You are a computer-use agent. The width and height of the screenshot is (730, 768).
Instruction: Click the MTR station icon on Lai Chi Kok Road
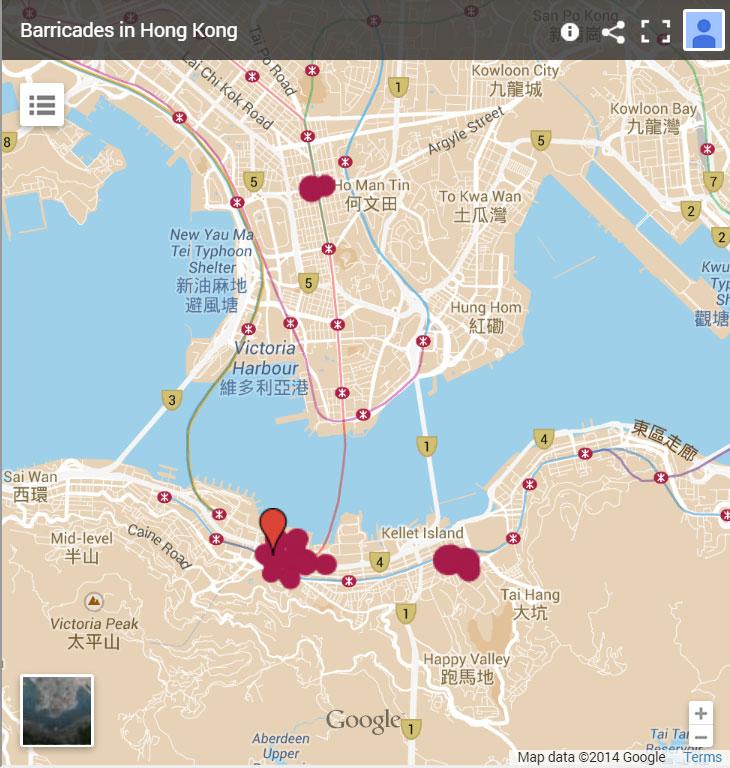(252, 76)
